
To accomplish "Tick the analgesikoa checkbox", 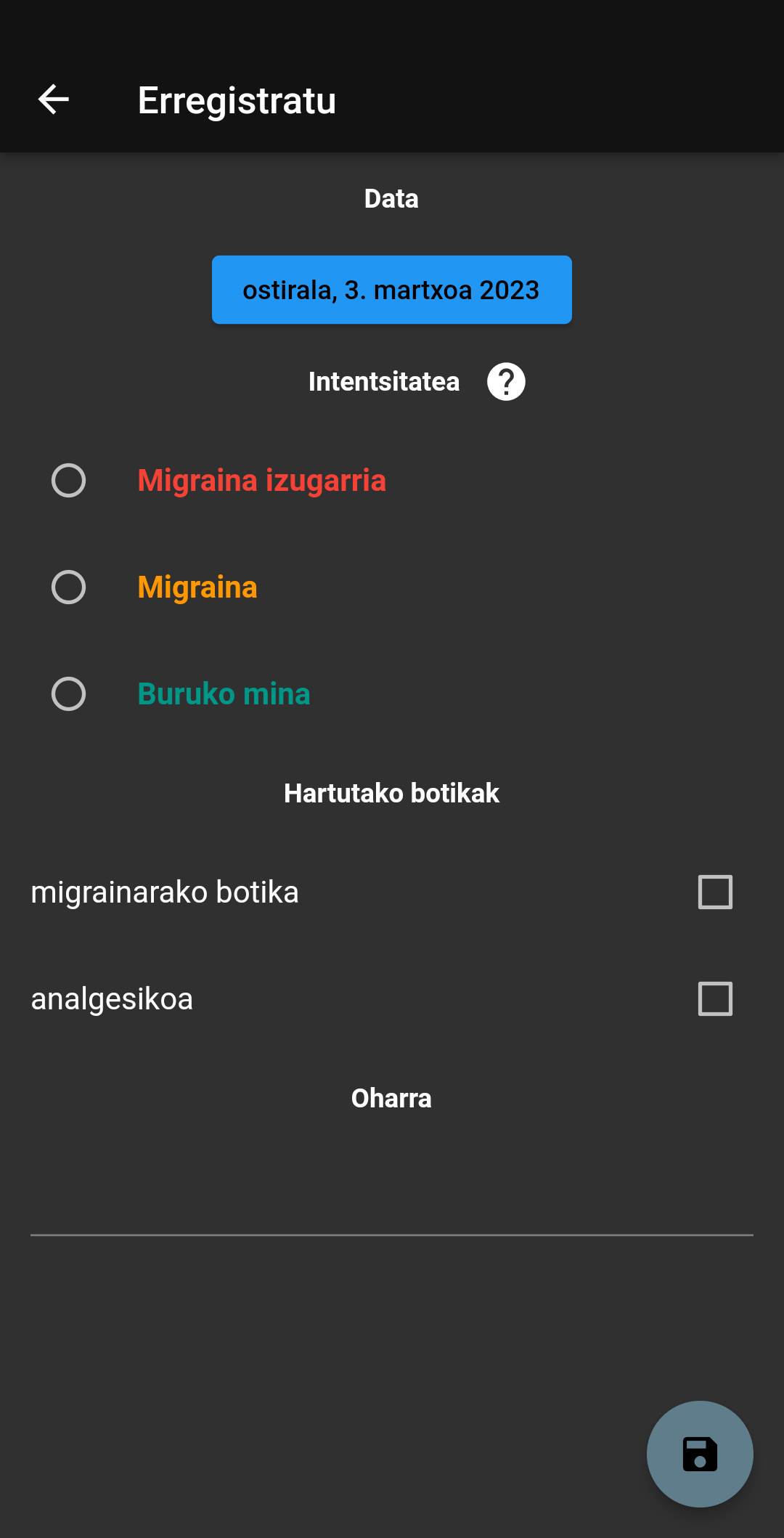I will pyautogui.click(x=715, y=998).
